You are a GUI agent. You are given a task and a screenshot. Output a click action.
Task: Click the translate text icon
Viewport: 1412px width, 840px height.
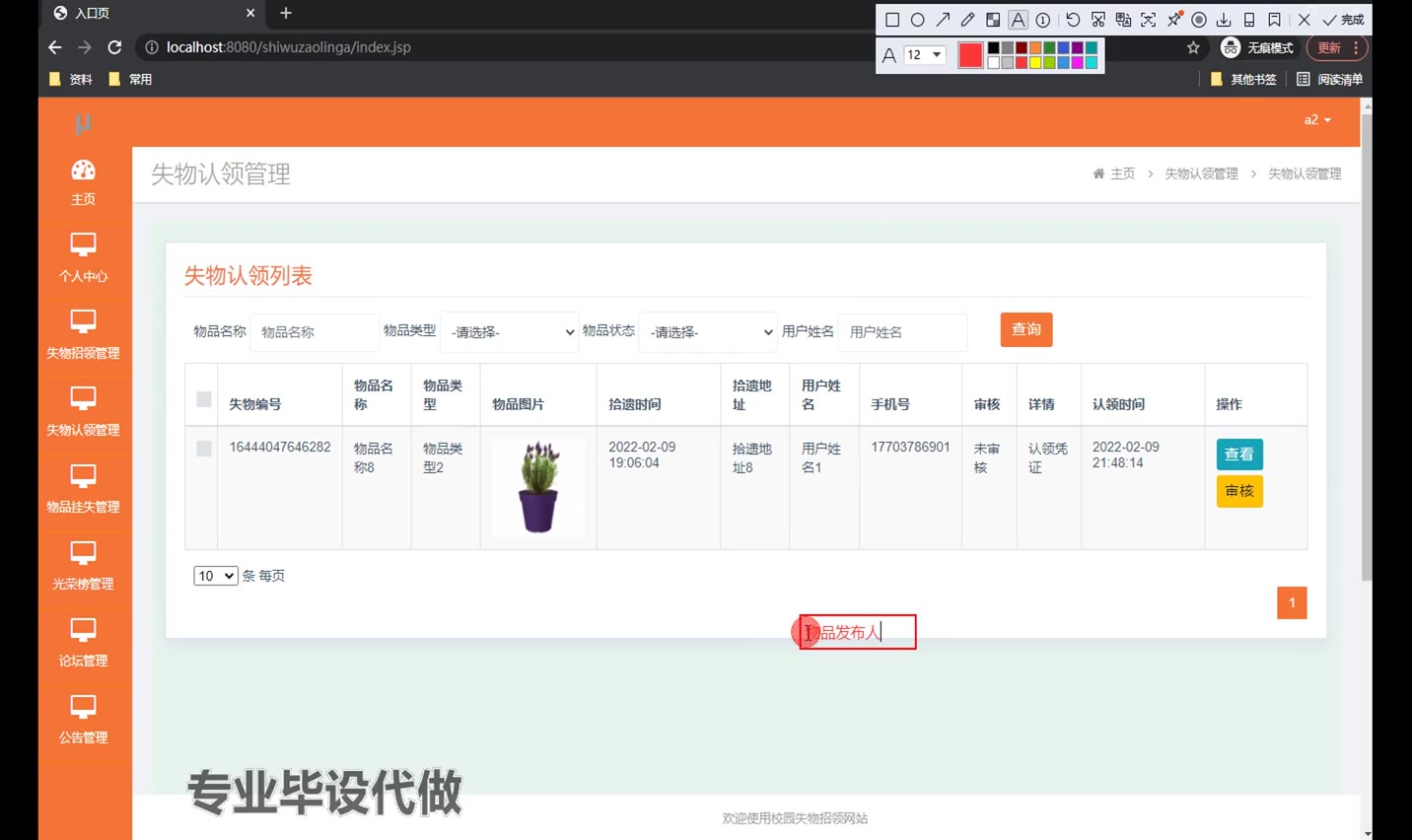point(1123,20)
